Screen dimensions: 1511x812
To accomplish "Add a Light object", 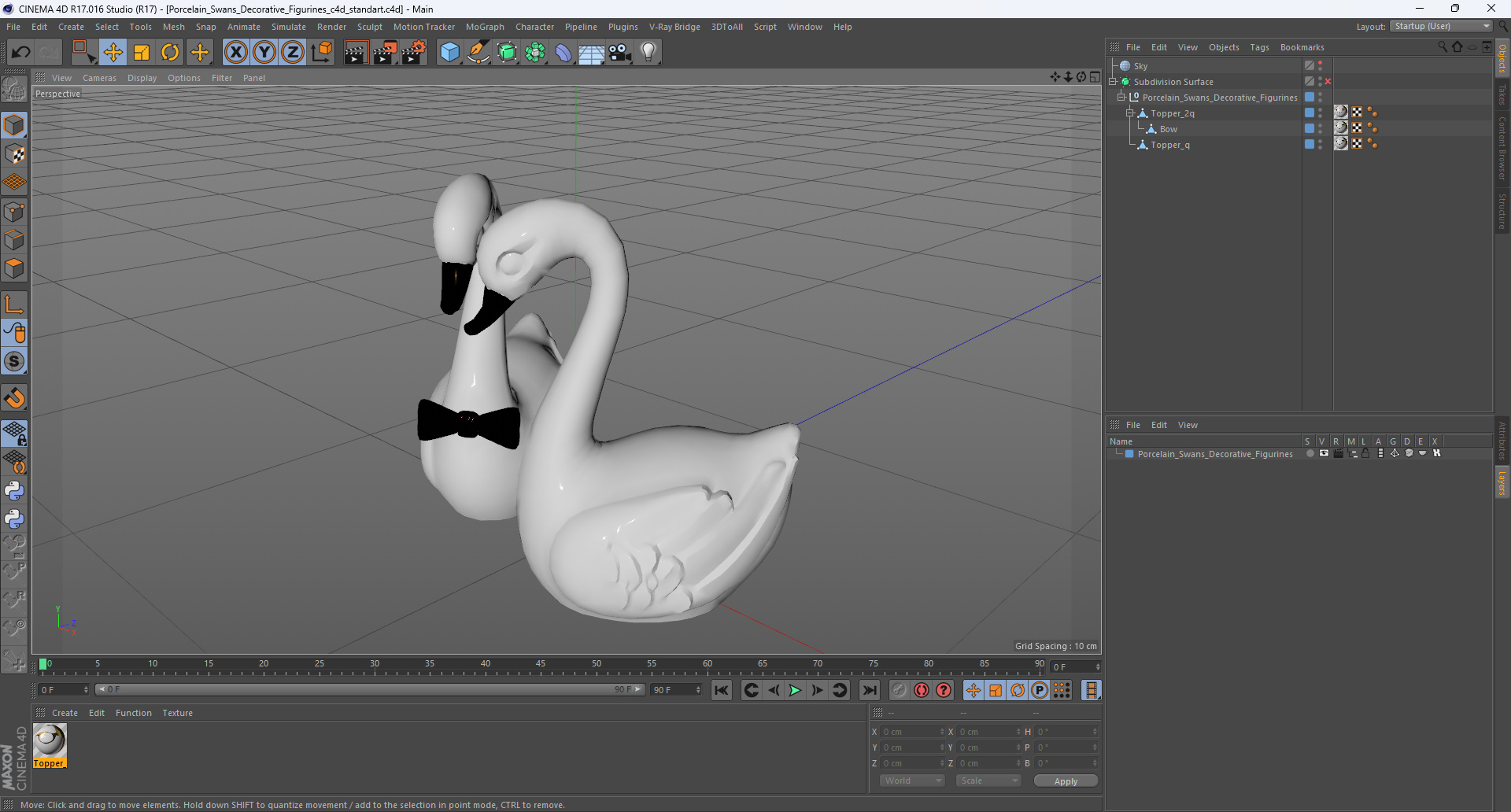I will [x=648, y=52].
